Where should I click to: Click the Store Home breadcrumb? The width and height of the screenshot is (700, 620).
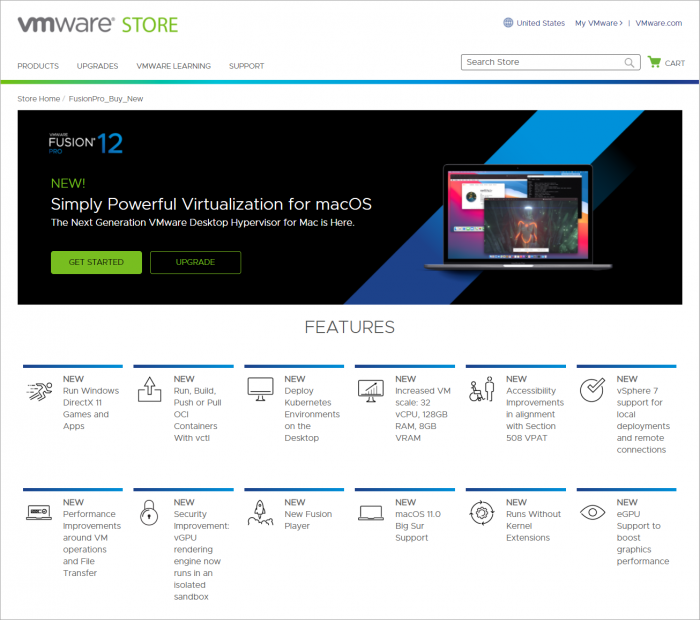(x=38, y=99)
